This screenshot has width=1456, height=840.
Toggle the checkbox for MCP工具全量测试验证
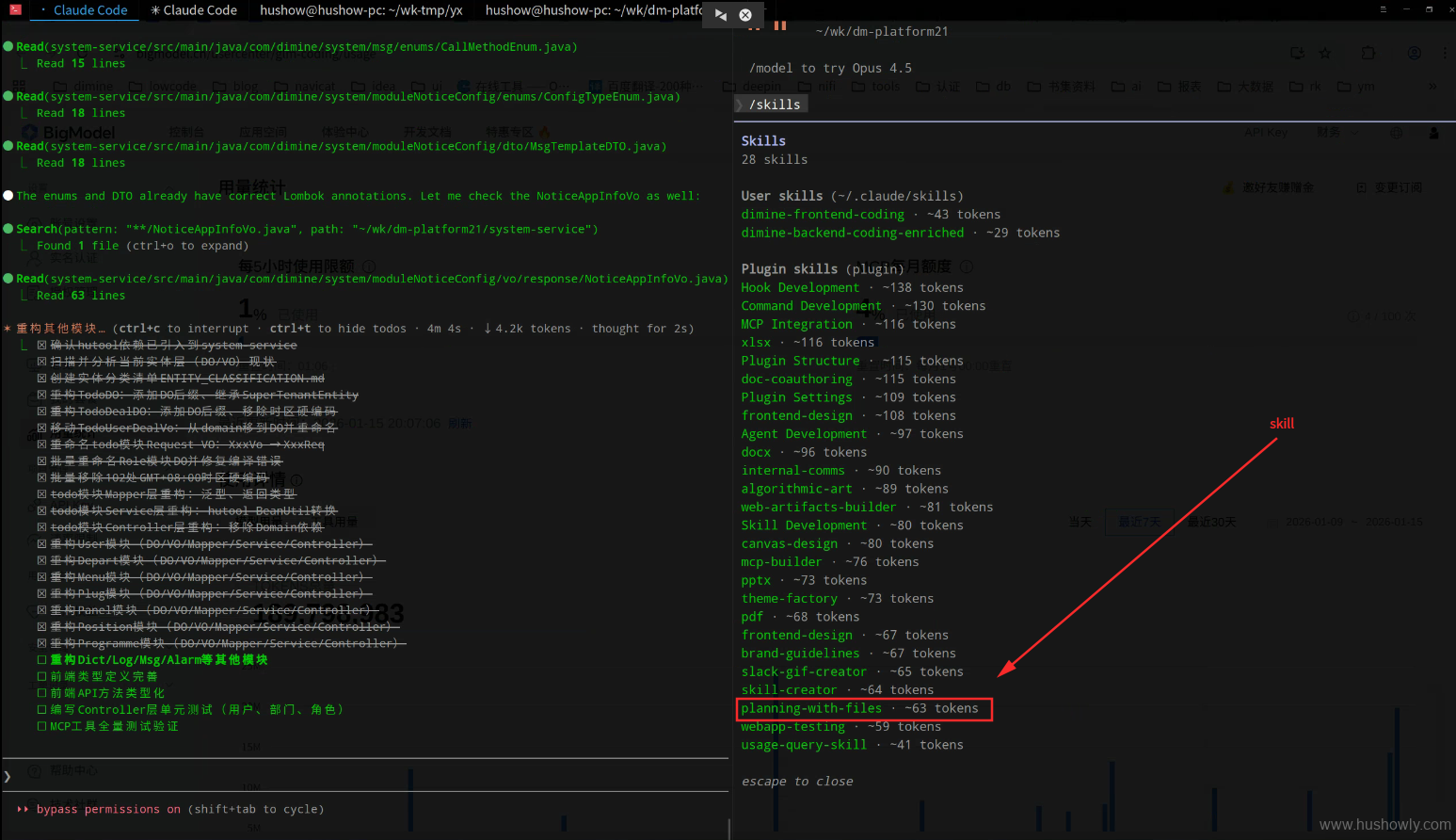click(x=41, y=726)
